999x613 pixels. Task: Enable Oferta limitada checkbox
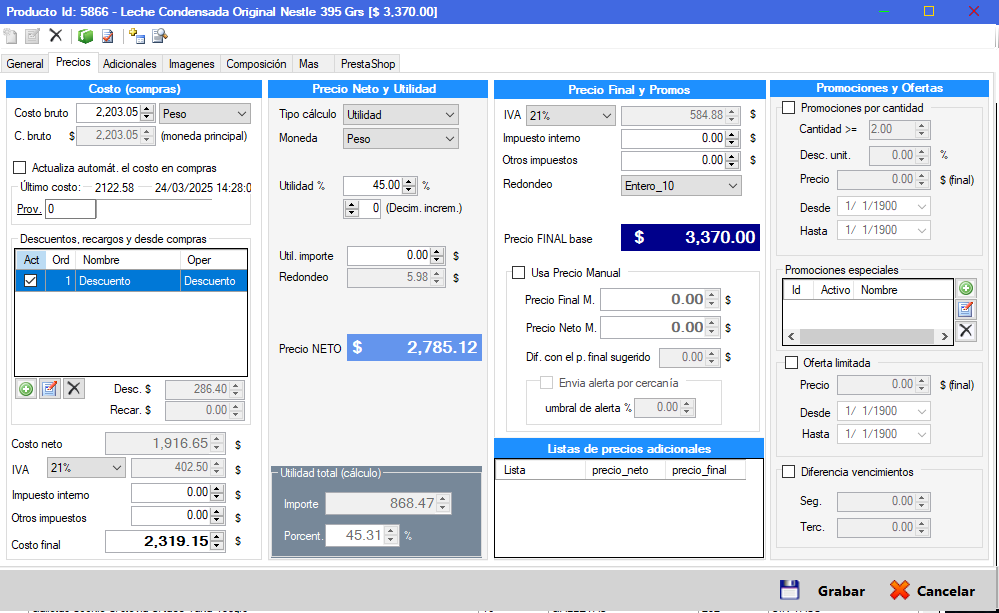[x=791, y=363]
